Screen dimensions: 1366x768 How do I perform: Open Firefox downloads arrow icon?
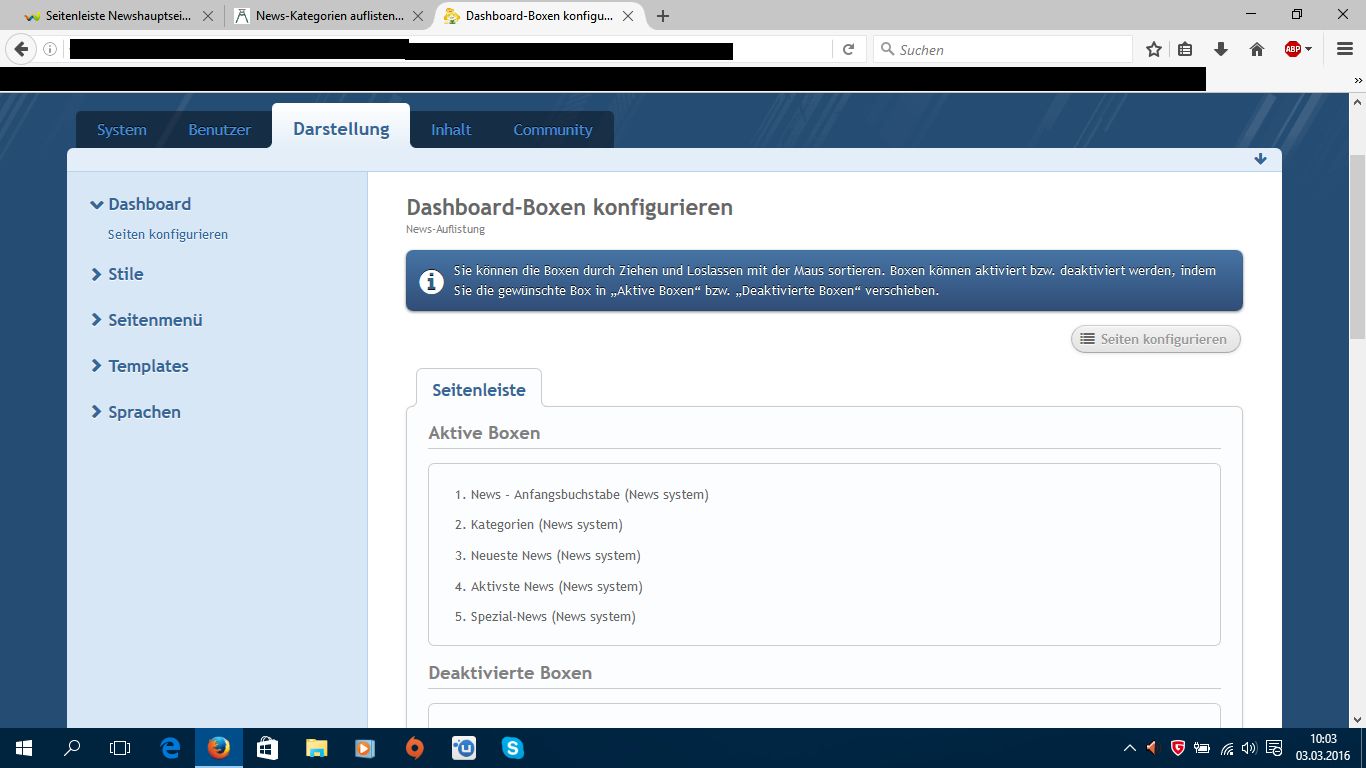pos(1221,49)
